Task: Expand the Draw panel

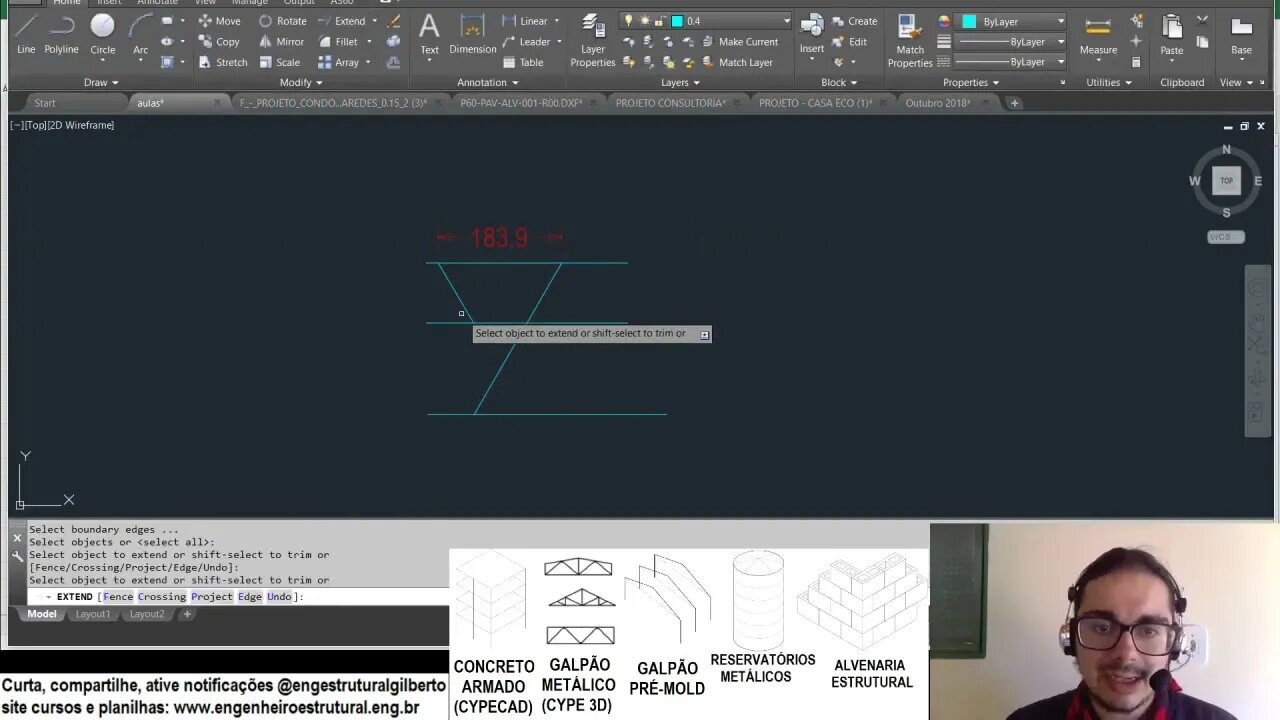Action: [x=102, y=83]
